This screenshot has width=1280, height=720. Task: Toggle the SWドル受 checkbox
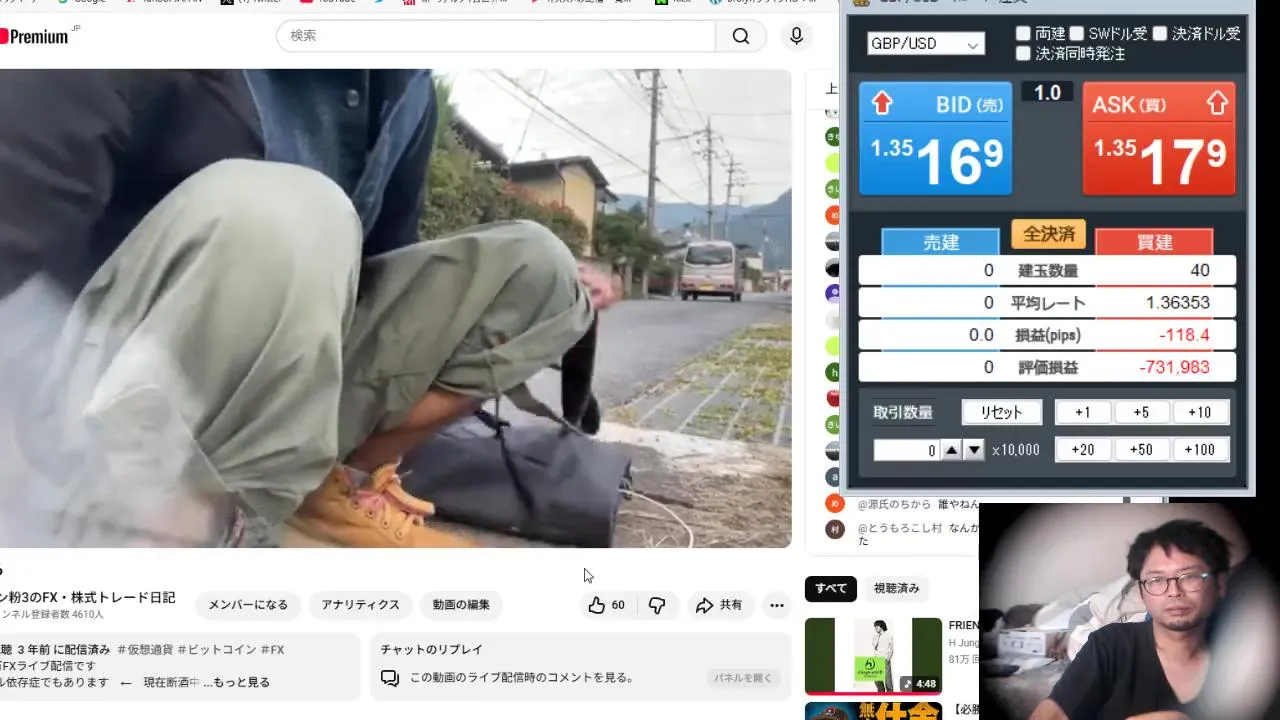[1076, 34]
